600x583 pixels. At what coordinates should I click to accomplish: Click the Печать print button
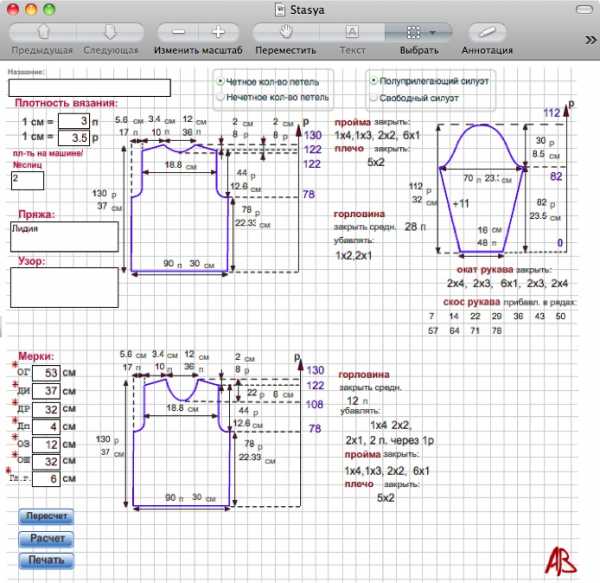click(x=46, y=559)
